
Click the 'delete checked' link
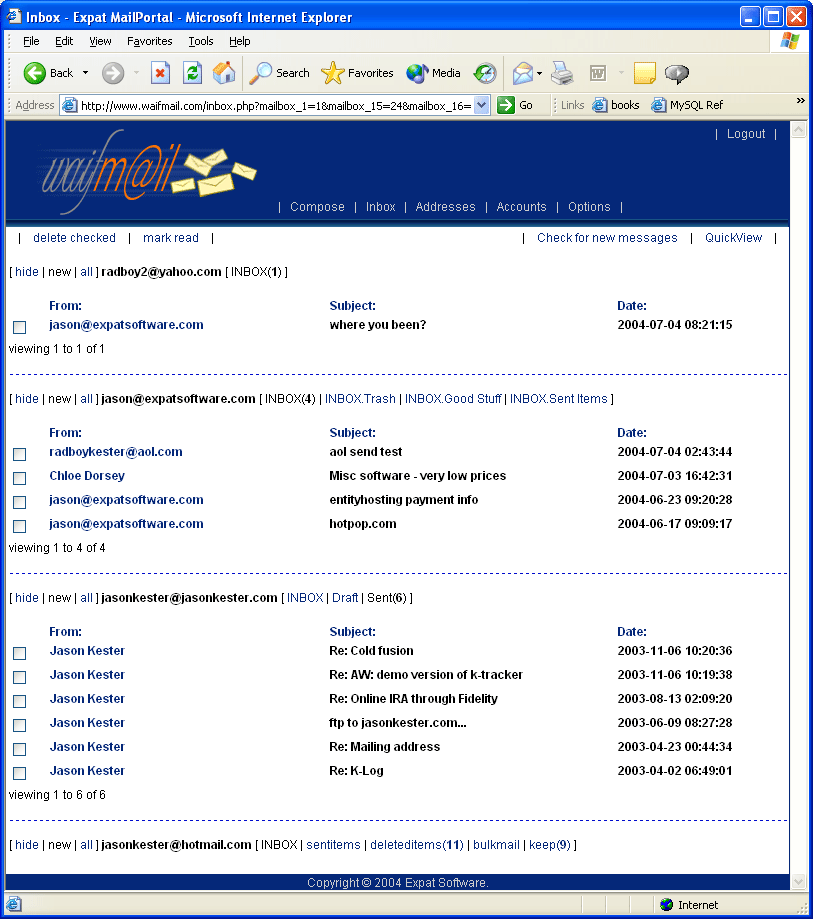click(x=74, y=238)
